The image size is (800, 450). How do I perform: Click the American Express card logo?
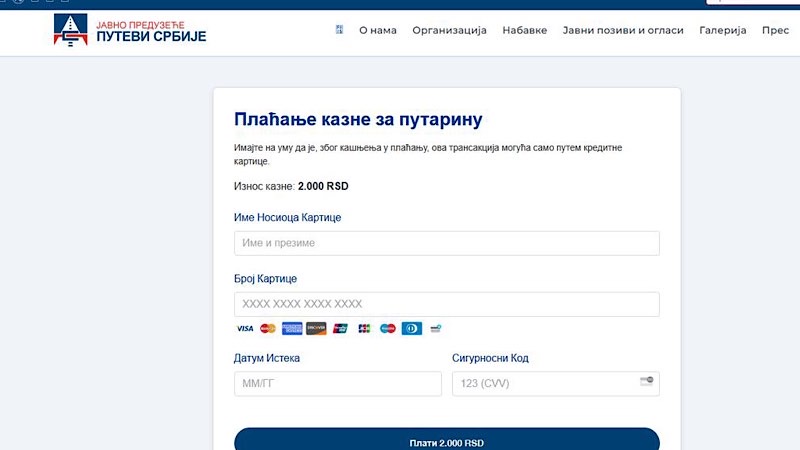pos(292,329)
